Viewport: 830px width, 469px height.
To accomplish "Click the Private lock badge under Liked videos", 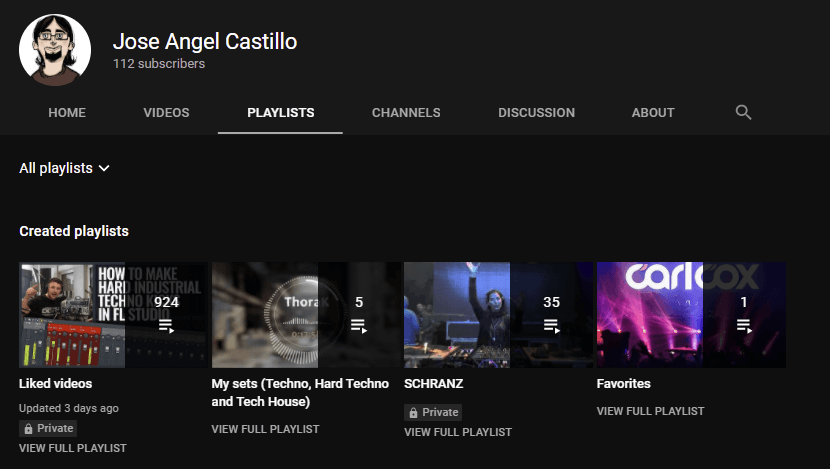I will [49, 428].
